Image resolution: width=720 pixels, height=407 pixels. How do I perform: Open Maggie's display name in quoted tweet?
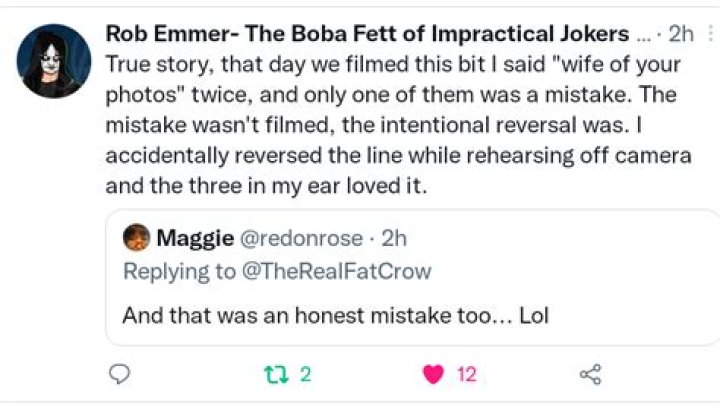pos(192,238)
